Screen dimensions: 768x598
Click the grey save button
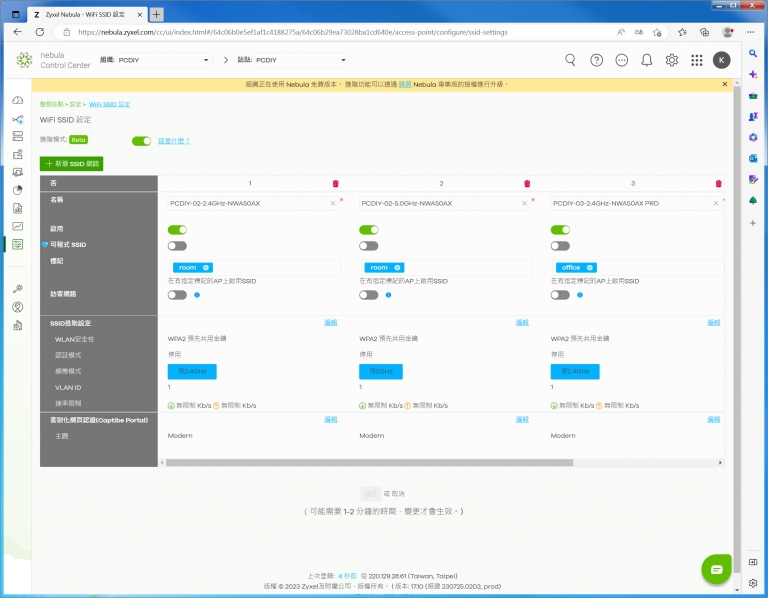371,494
